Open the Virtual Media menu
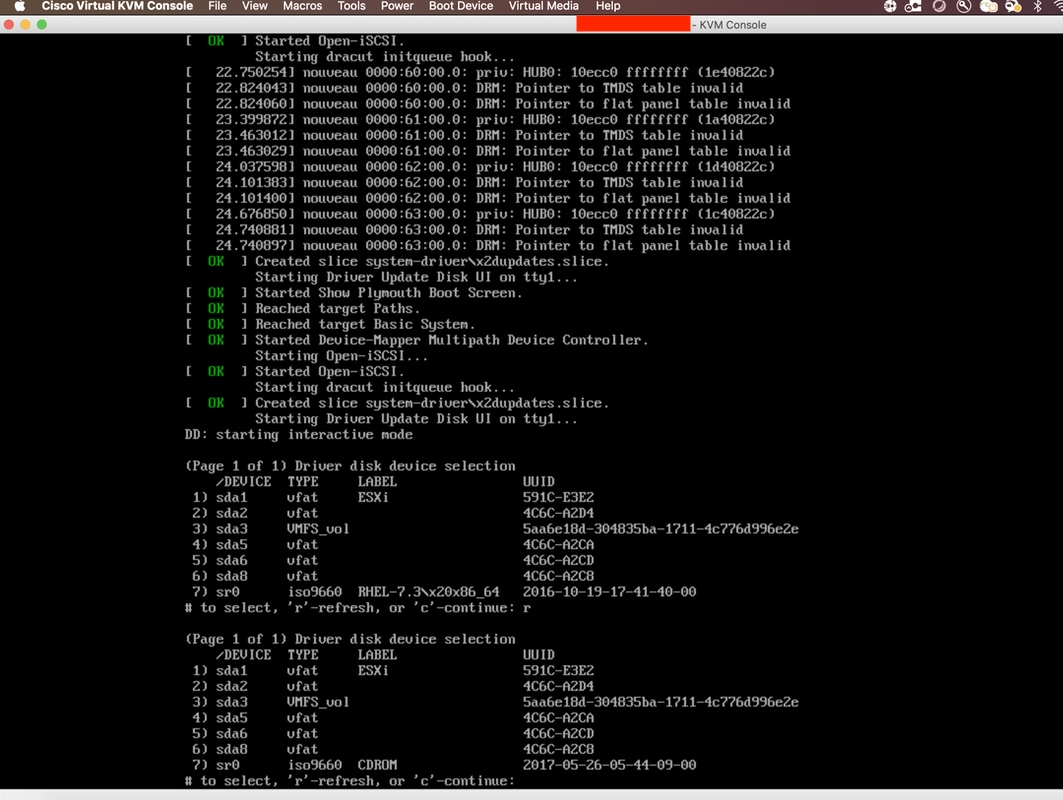 click(544, 6)
